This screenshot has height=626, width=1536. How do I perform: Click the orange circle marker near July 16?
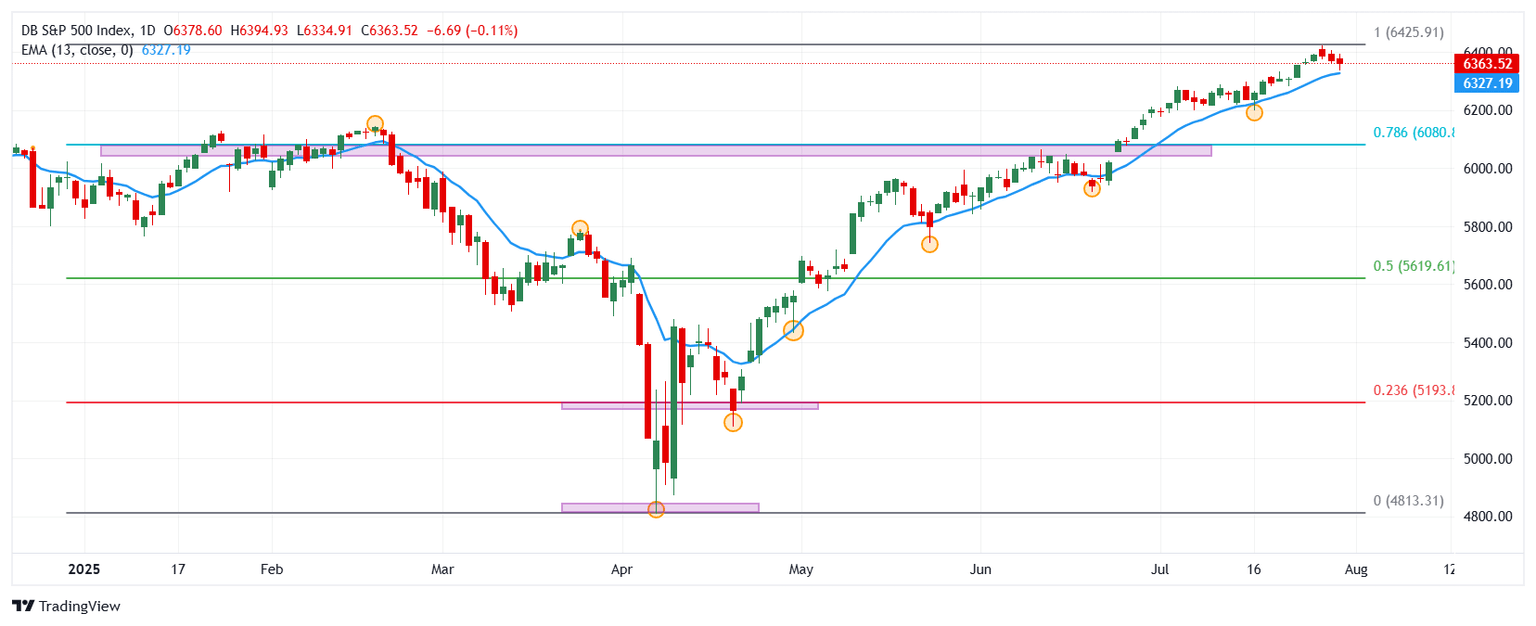[x=1254, y=112]
